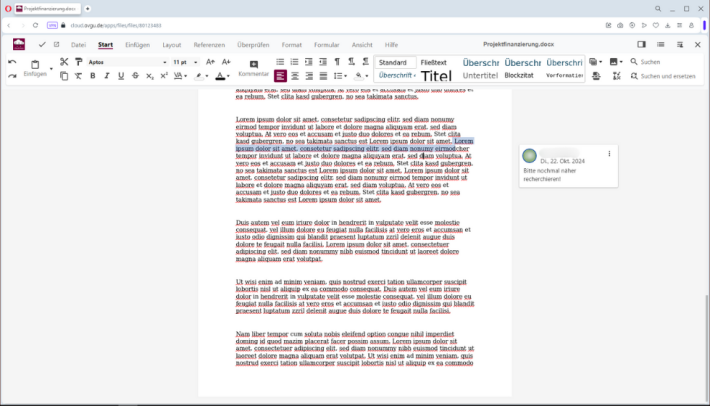710x406 pixels.
Task: Open the sidebar panel icon
Action: click(x=641, y=44)
